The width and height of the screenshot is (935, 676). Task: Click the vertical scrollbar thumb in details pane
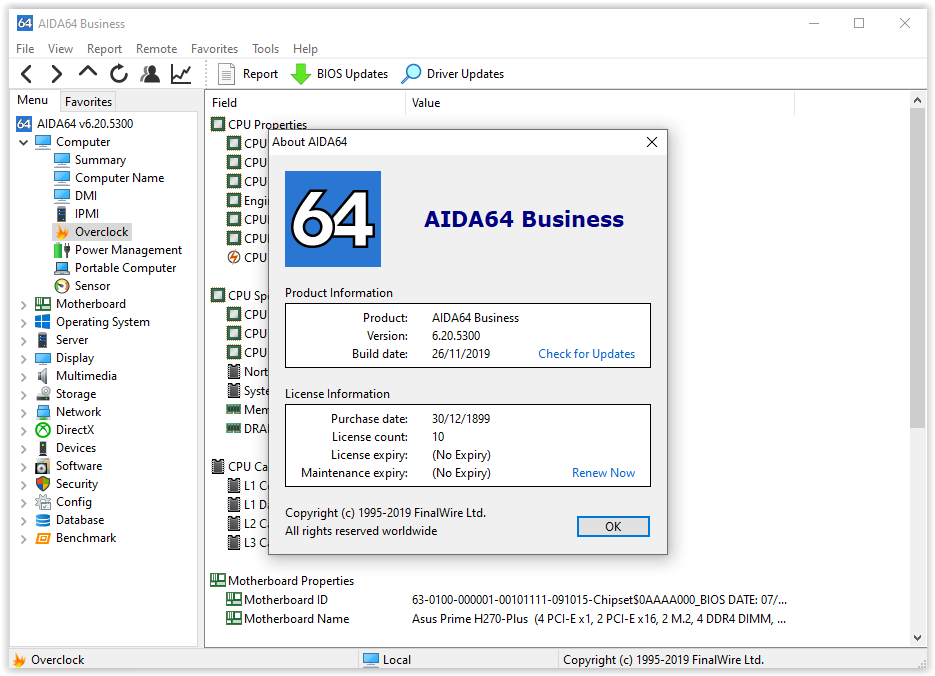917,268
